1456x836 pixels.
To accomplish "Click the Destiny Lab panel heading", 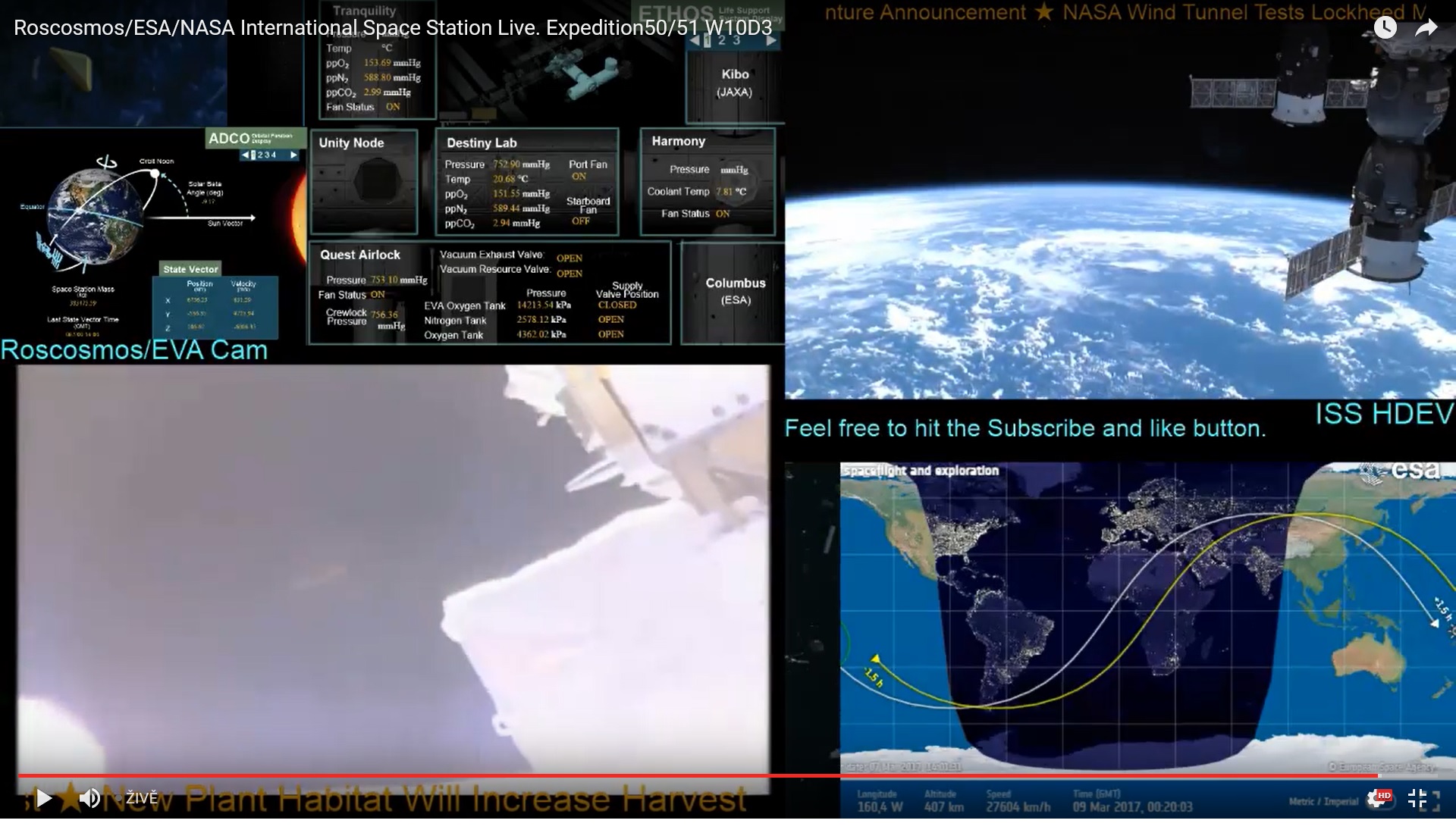I will coord(482,142).
